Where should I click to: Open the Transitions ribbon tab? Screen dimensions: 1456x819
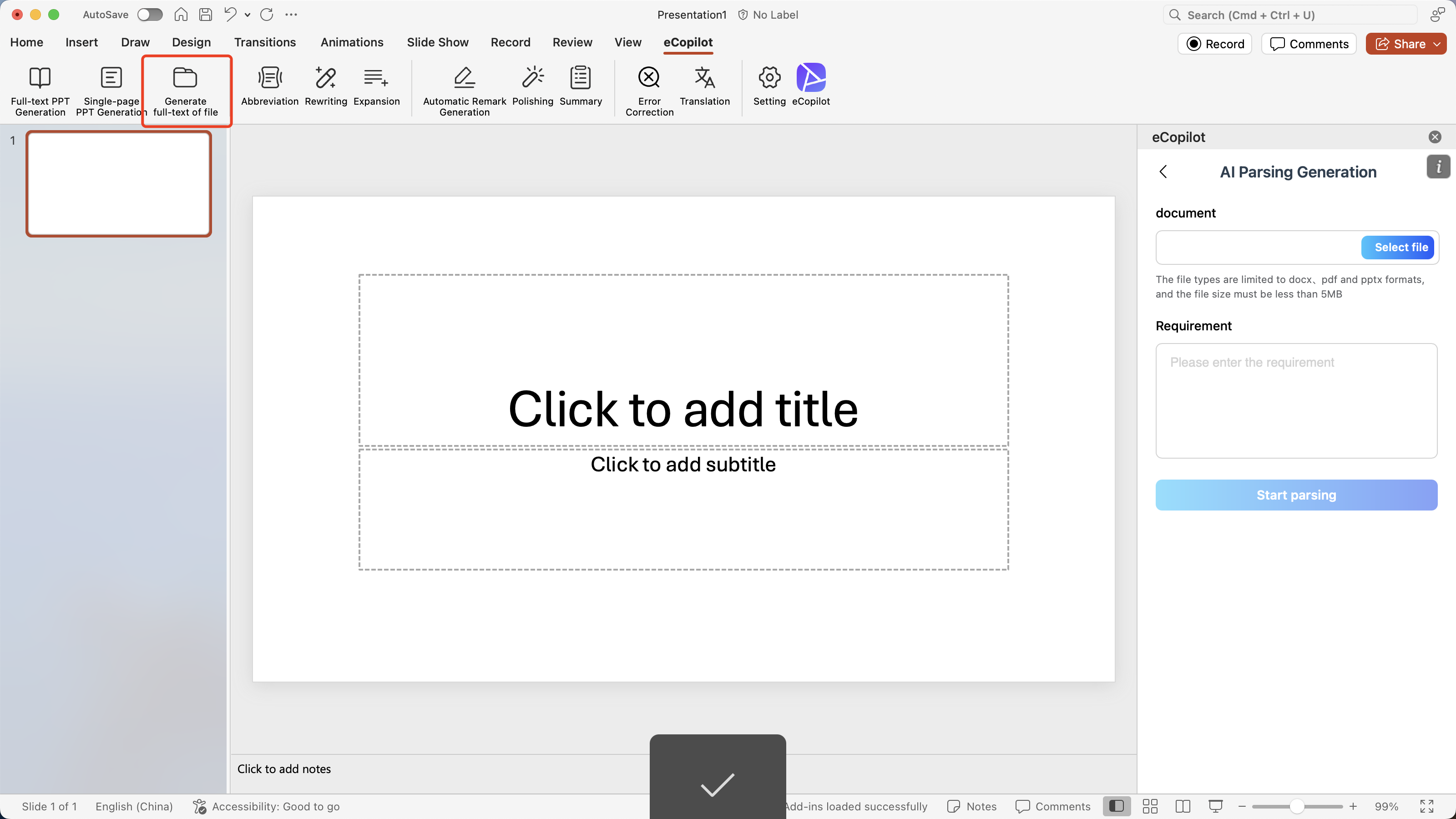click(264, 42)
